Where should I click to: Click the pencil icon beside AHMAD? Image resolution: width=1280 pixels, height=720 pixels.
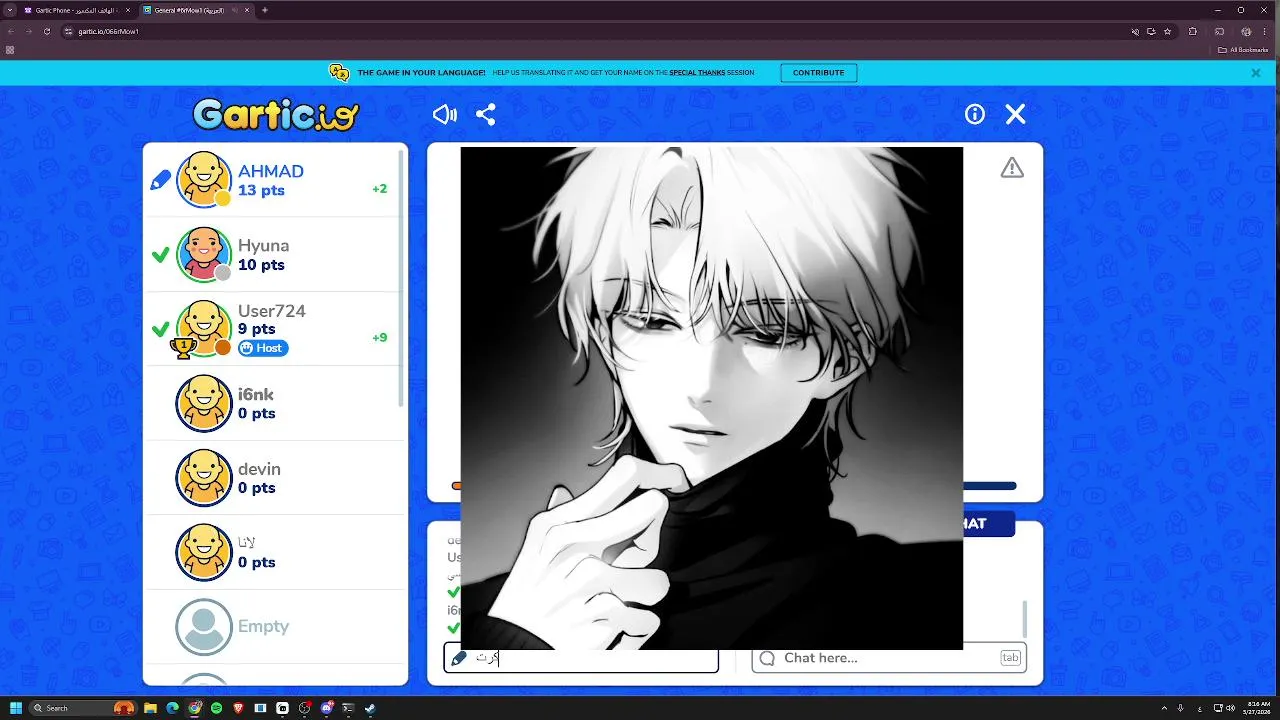pos(160,181)
